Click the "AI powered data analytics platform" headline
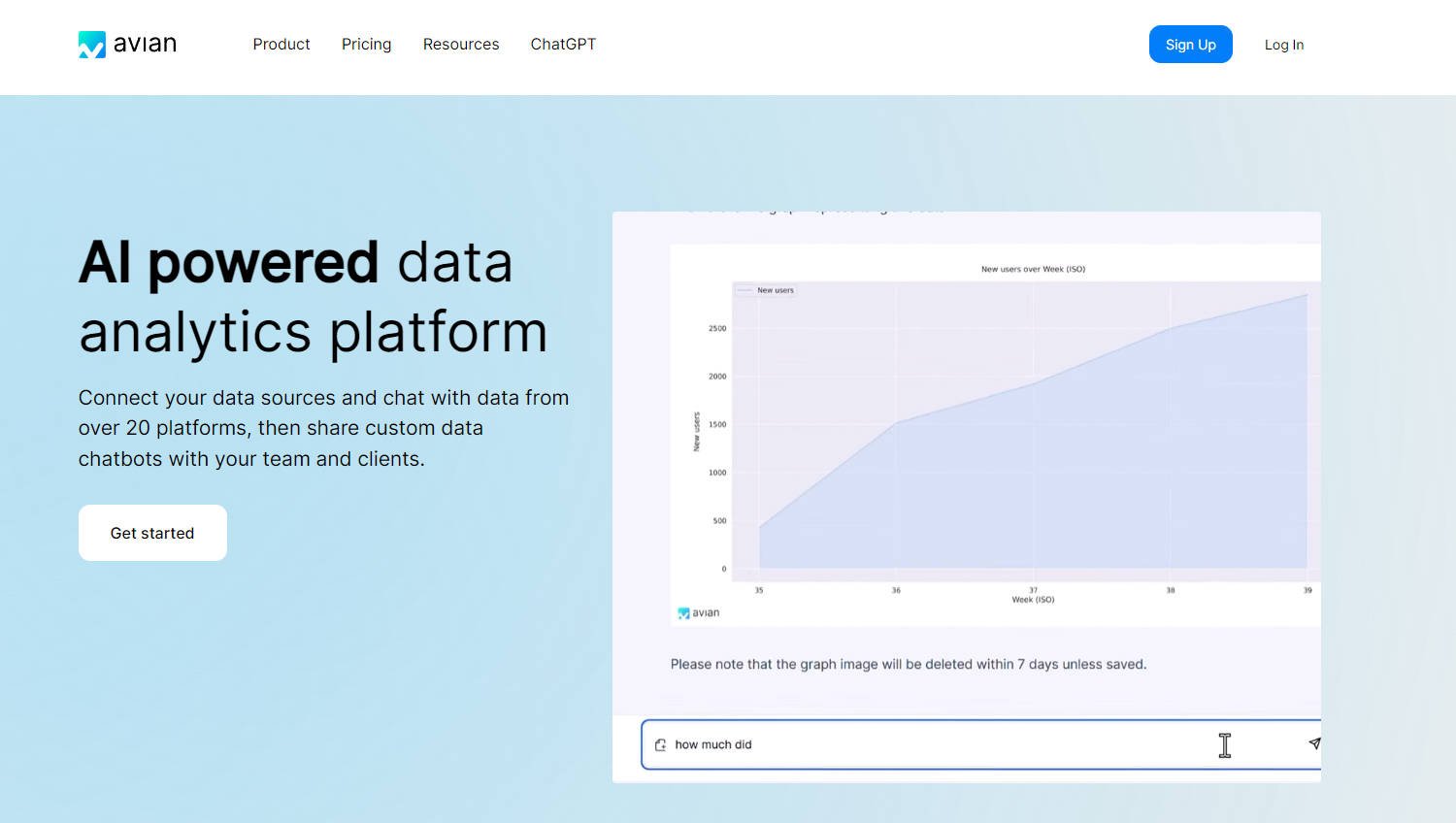 point(313,297)
